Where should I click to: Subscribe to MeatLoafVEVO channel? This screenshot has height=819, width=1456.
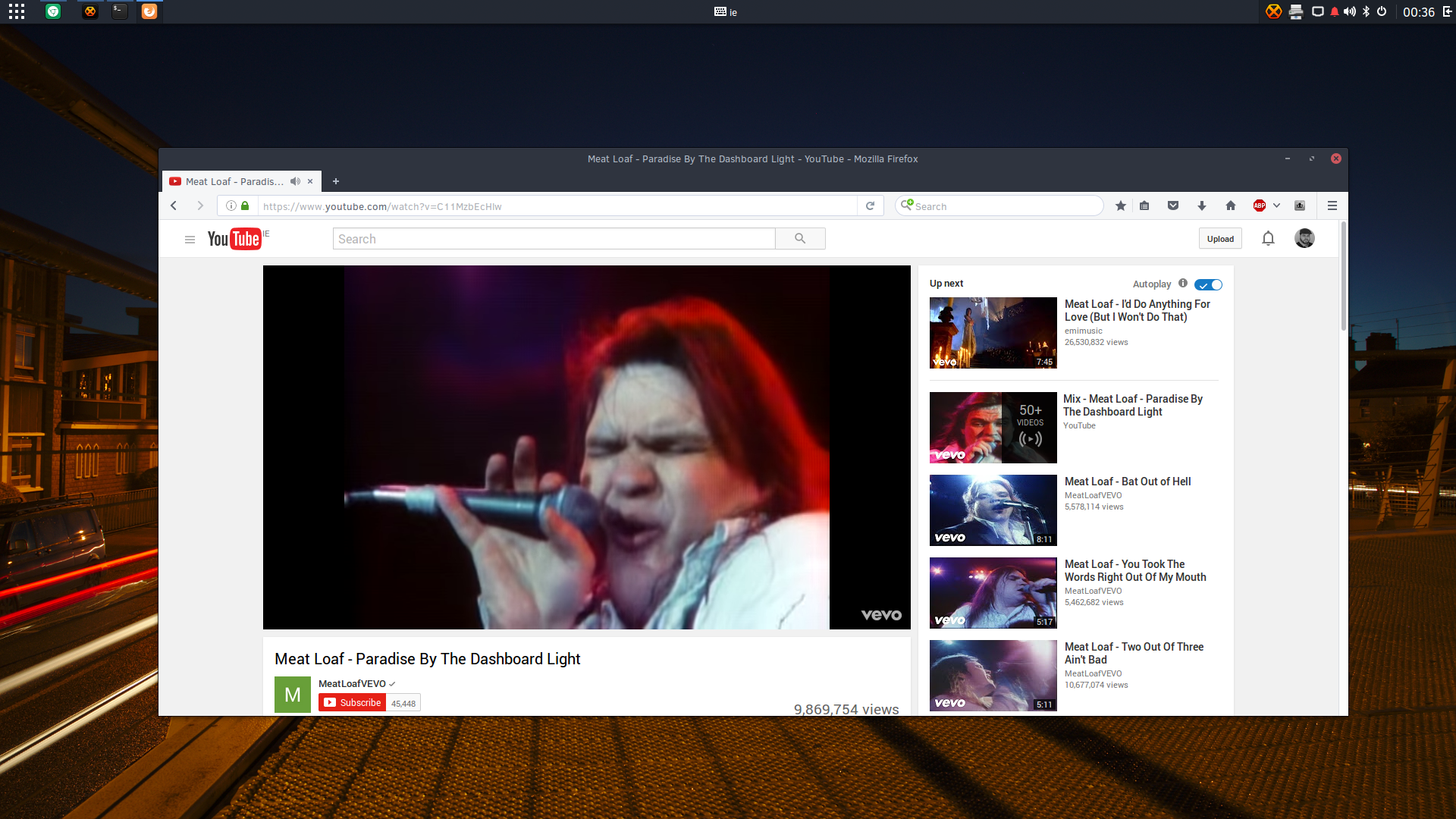pos(353,703)
